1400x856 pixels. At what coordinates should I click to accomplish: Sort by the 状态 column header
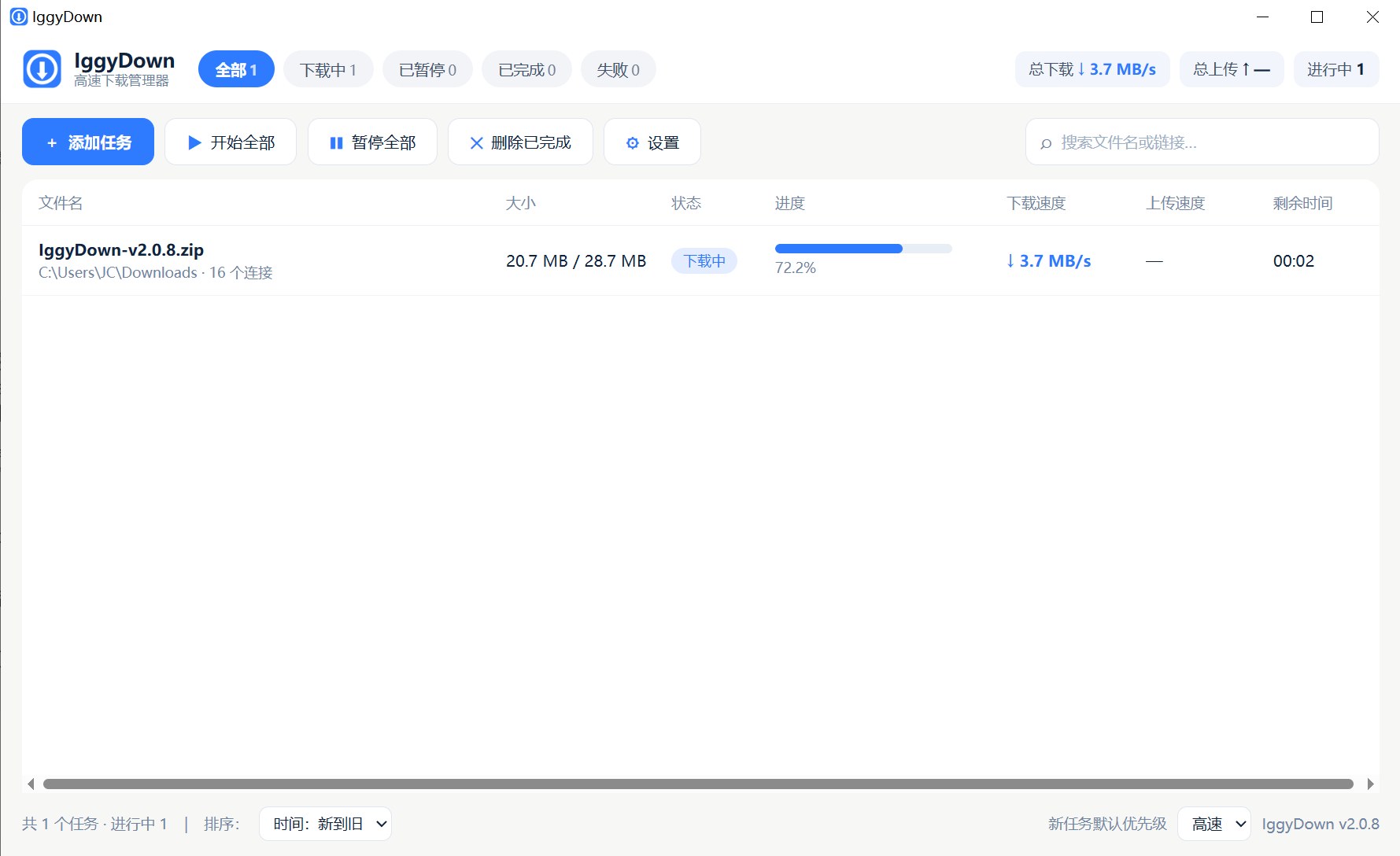point(686,203)
